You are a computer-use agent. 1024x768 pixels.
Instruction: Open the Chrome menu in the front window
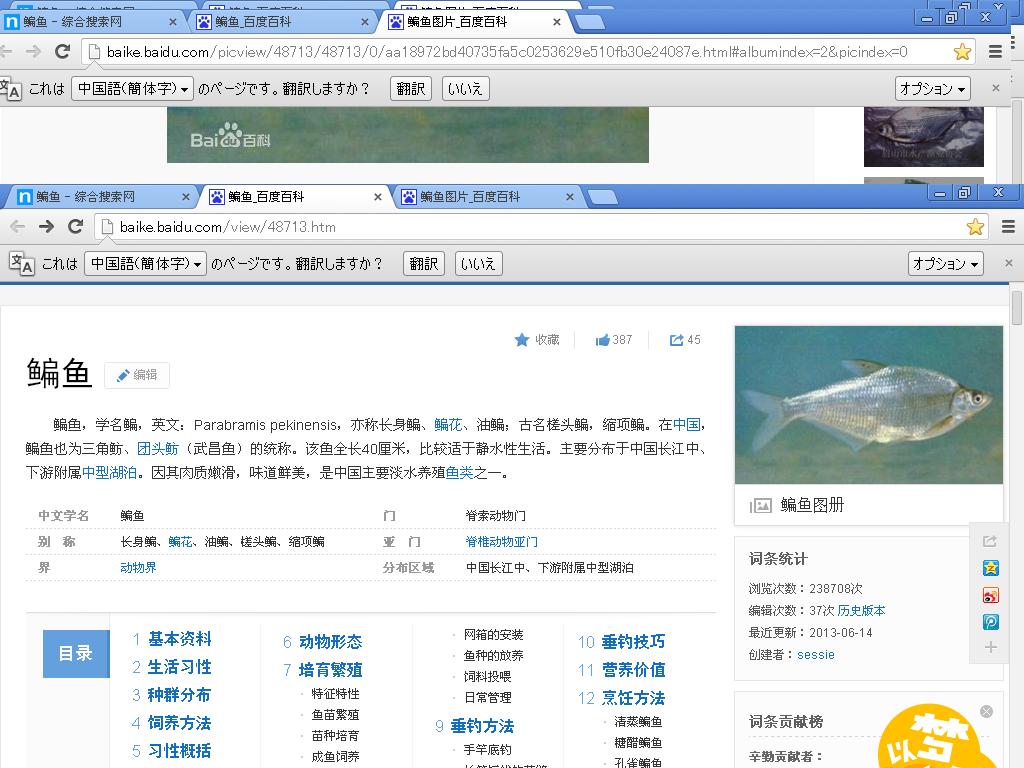[x=1008, y=227]
